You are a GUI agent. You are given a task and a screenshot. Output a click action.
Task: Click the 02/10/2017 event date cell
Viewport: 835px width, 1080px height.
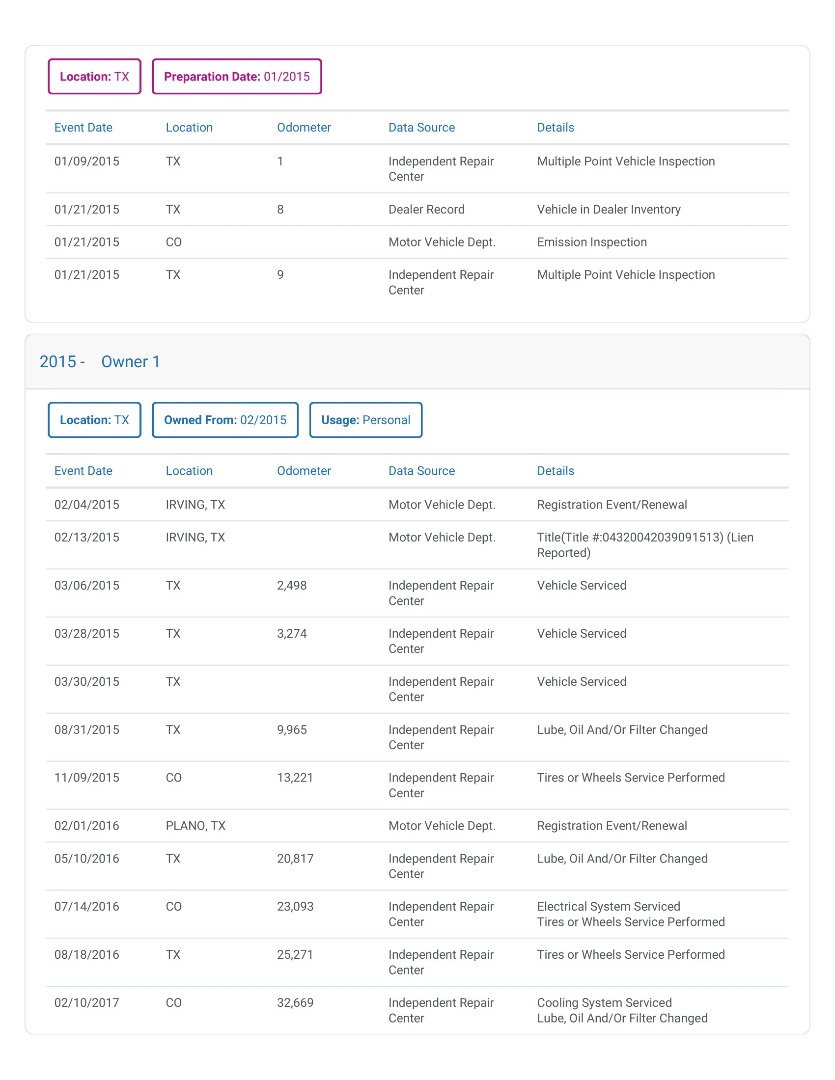(86, 1003)
